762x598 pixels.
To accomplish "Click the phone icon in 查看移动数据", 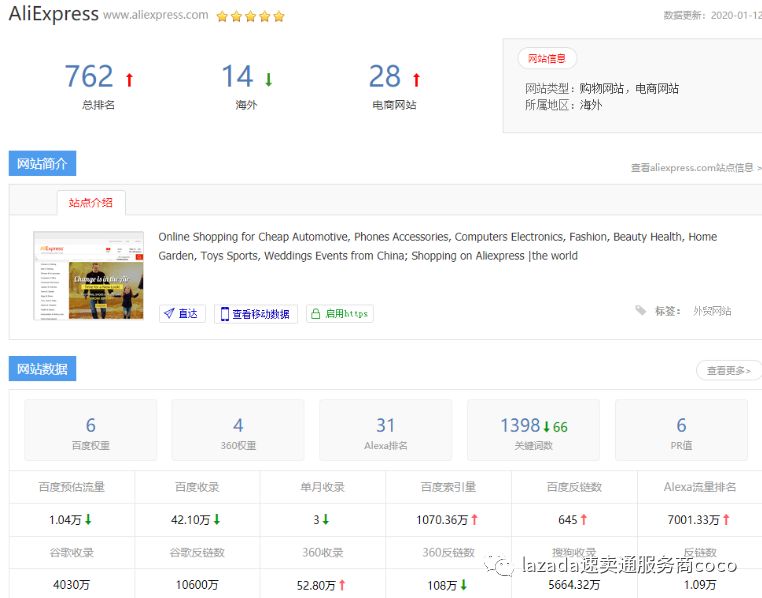I will point(225,314).
